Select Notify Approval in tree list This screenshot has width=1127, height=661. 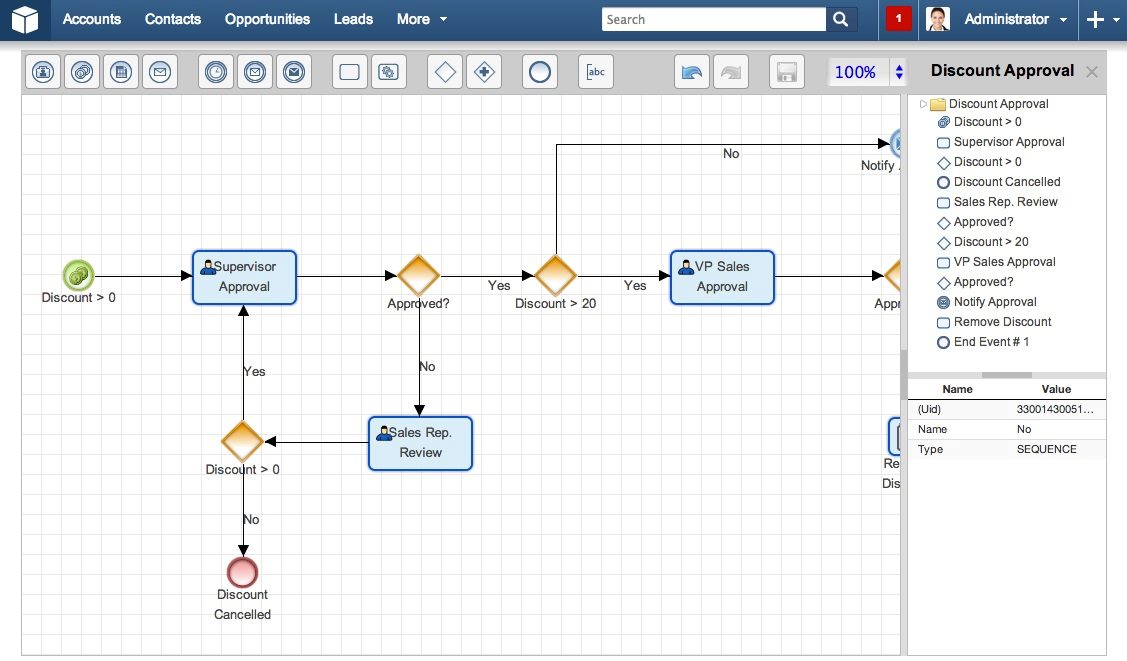[995, 302]
